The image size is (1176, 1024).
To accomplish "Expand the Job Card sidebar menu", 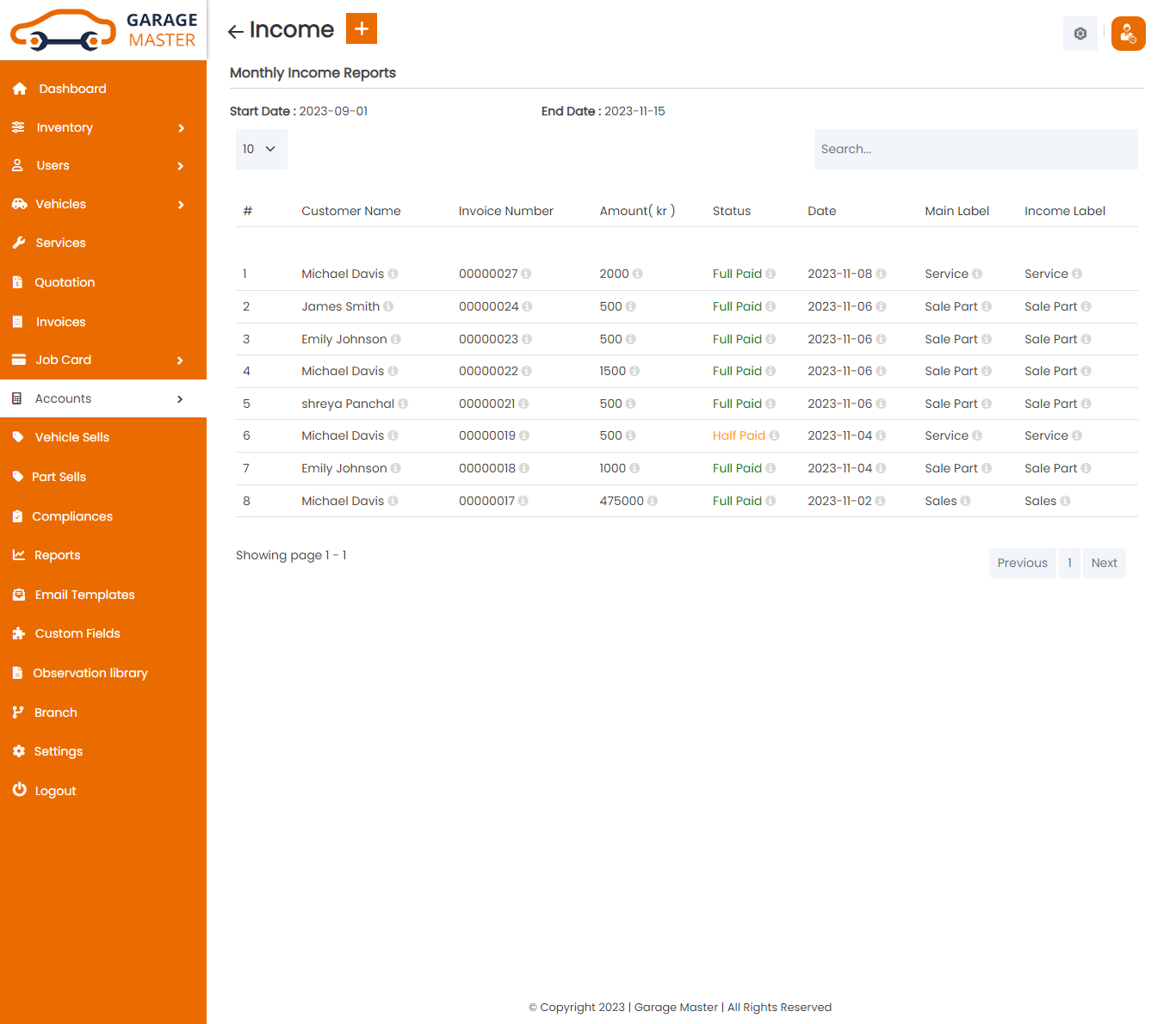I will [103, 360].
